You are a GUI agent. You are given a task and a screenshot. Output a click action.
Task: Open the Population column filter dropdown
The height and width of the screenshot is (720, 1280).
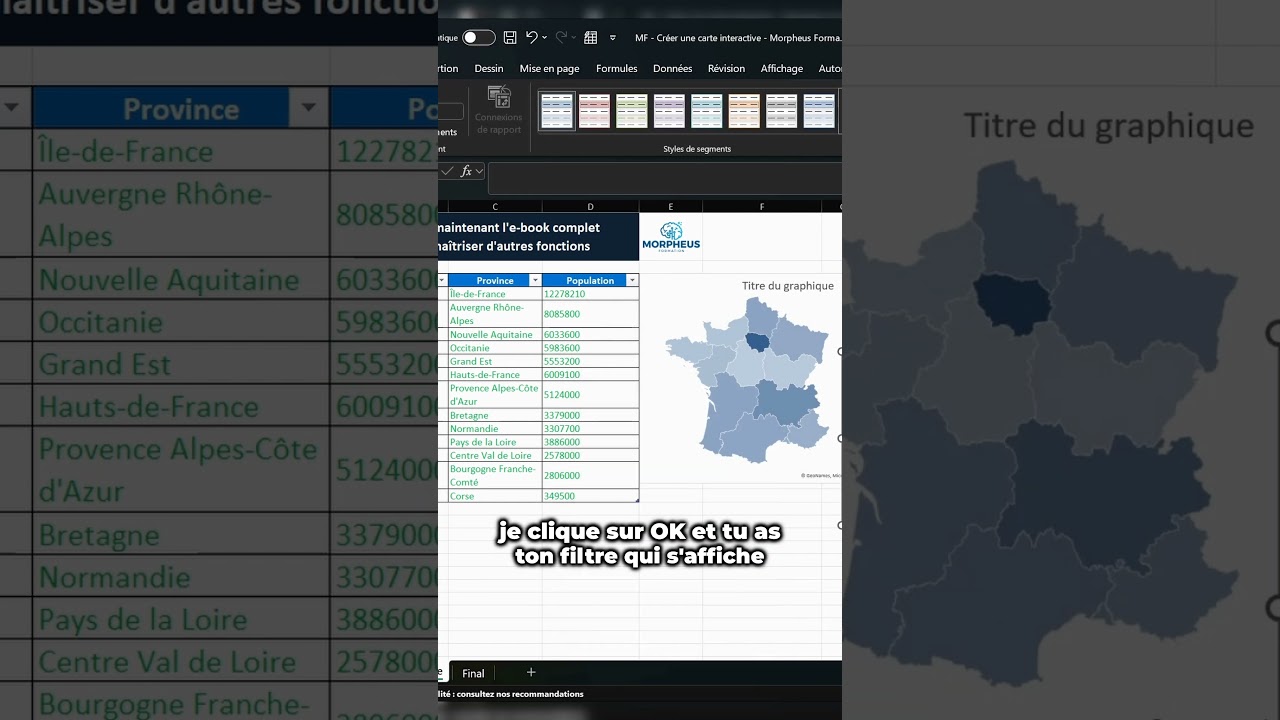click(x=632, y=280)
